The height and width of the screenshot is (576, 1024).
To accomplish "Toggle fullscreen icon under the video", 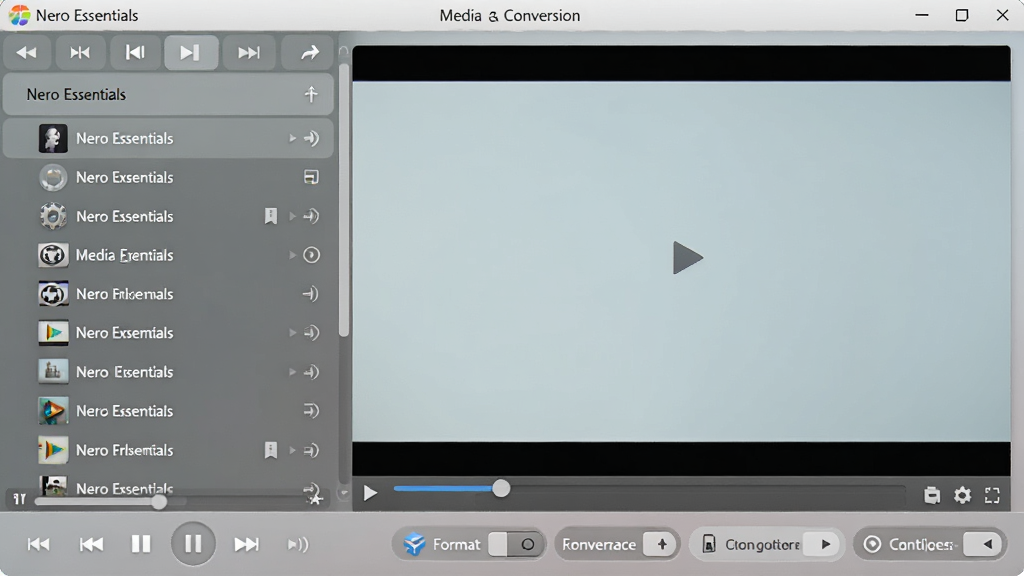I will (x=992, y=496).
